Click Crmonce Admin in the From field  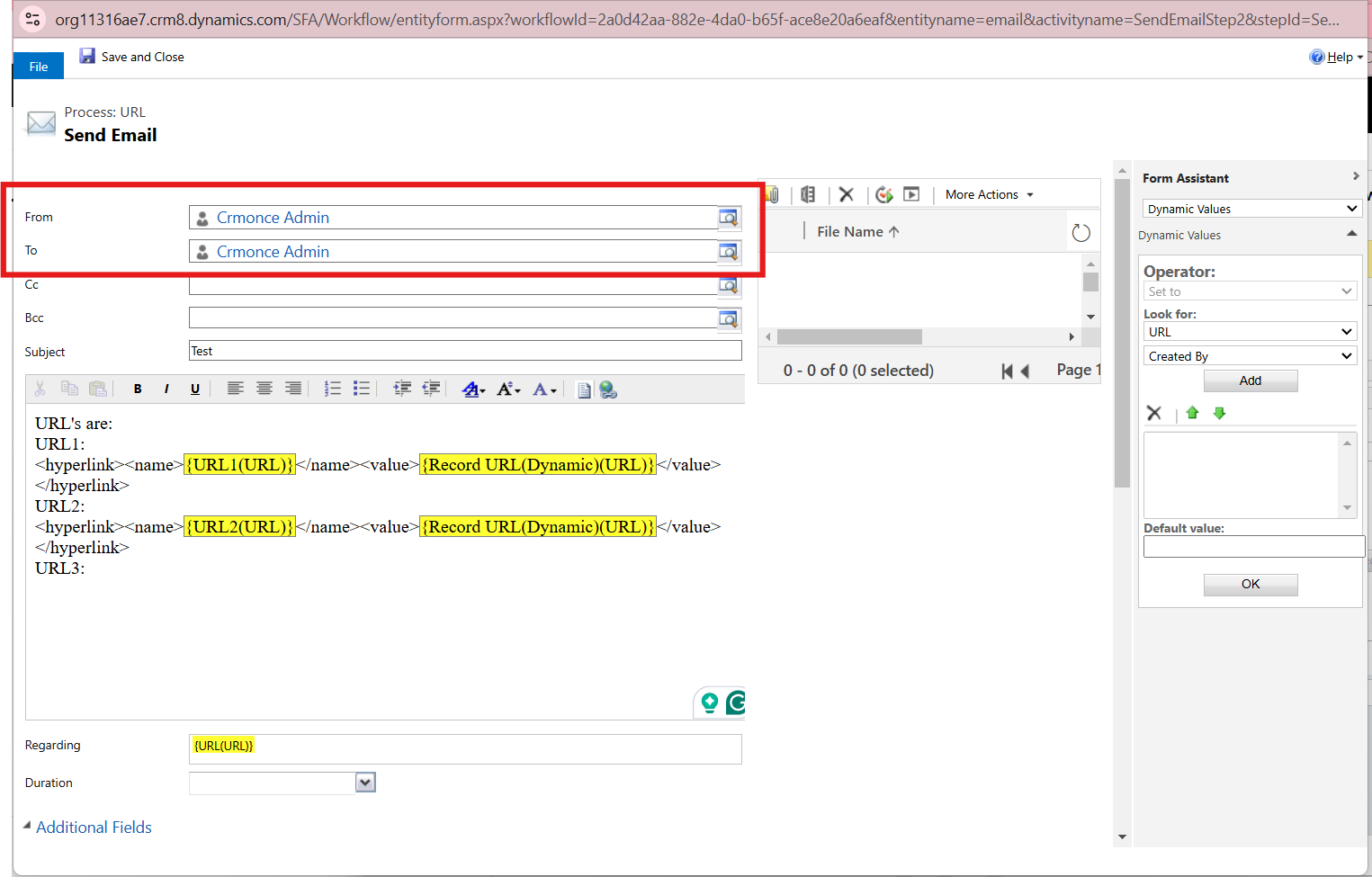273,218
